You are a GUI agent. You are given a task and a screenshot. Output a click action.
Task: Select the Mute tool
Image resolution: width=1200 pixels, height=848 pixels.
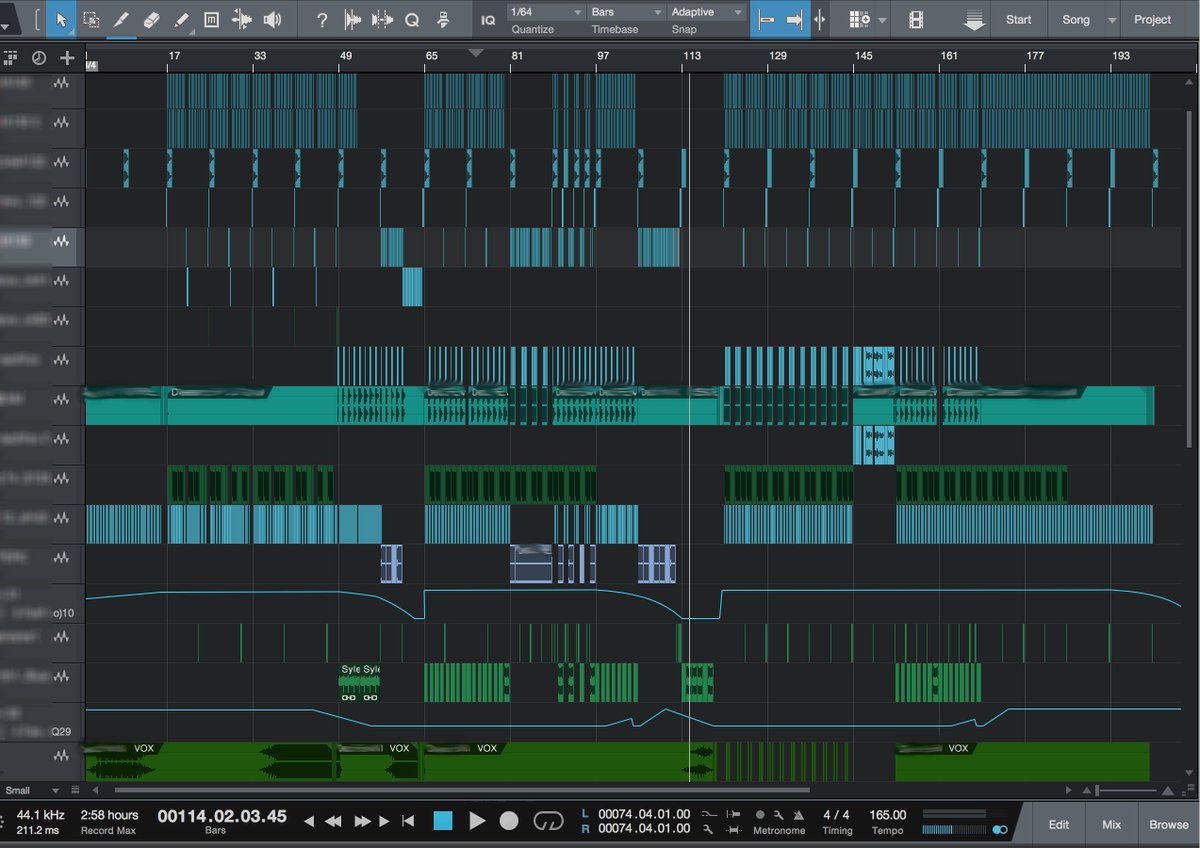(x=211, y=19)
